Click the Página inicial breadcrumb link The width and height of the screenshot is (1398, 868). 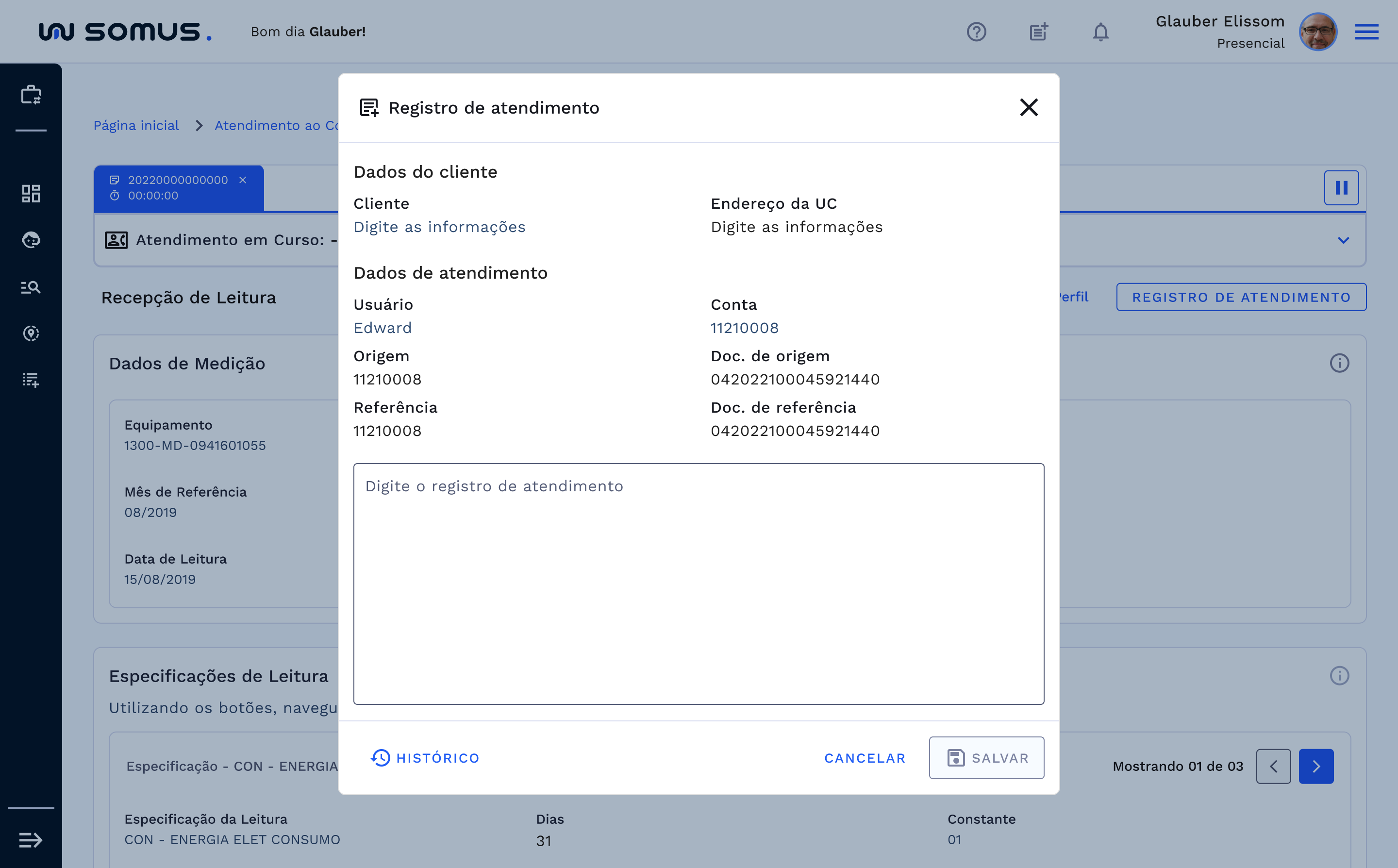(x=136, y=125)
